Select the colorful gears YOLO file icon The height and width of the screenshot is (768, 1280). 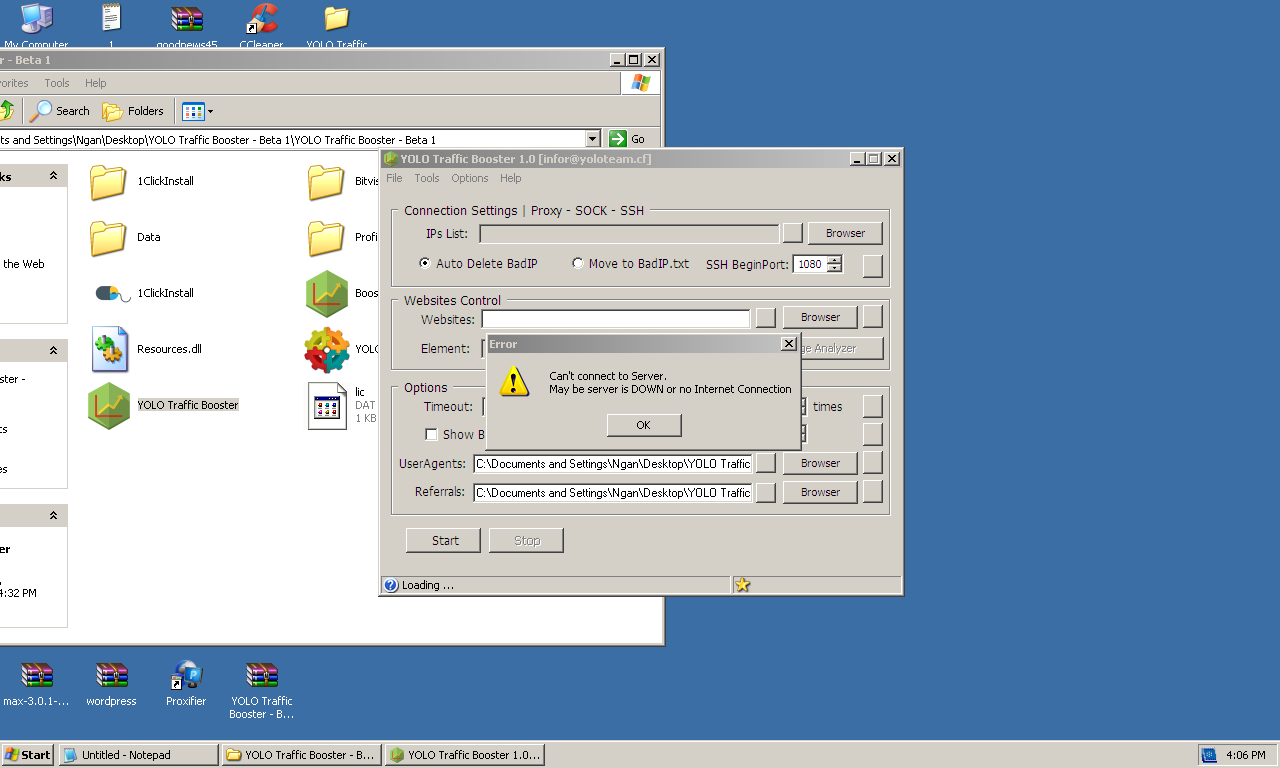[327, 349]
